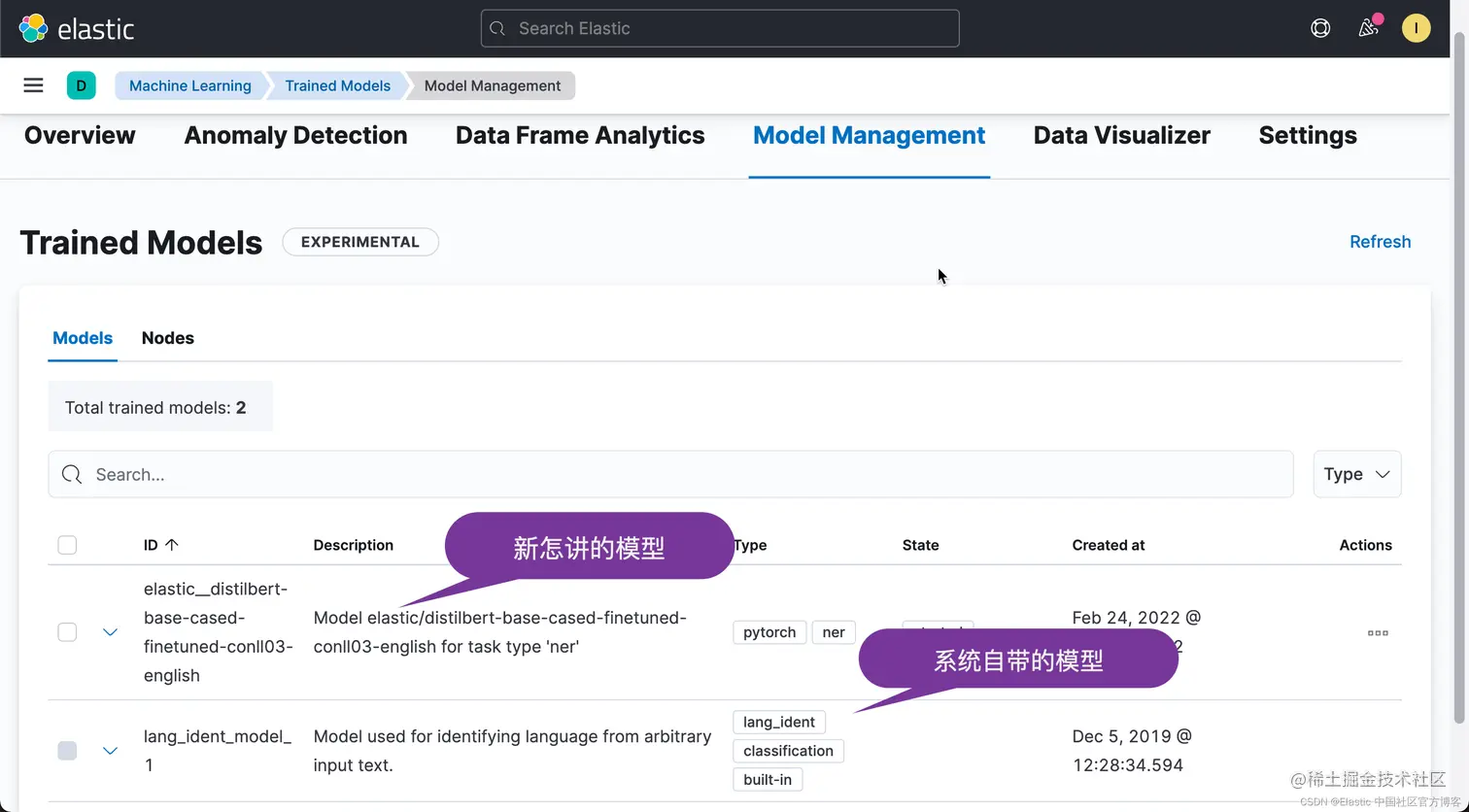Viewport: 1469px width, 812px height.
Task: Focus the trained models Search field
Action: (670, 474)
